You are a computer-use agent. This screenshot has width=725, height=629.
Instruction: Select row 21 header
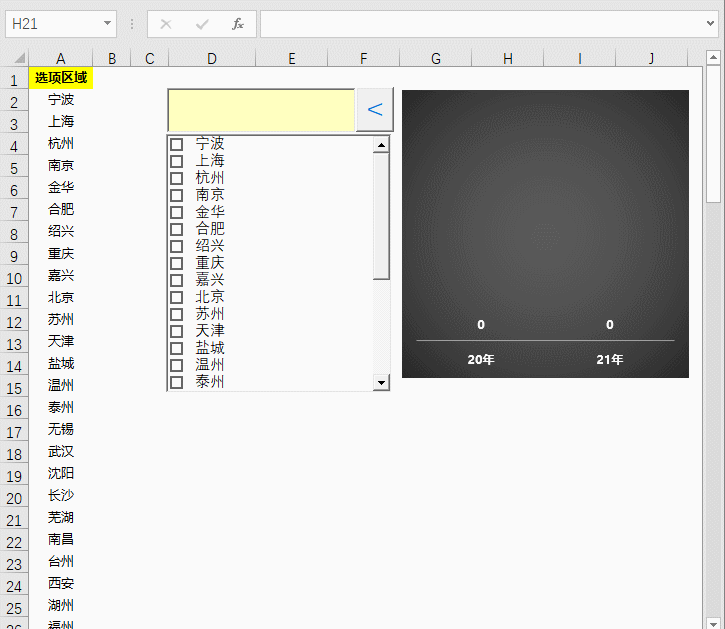pyautogui.click(x=14, y=520)
